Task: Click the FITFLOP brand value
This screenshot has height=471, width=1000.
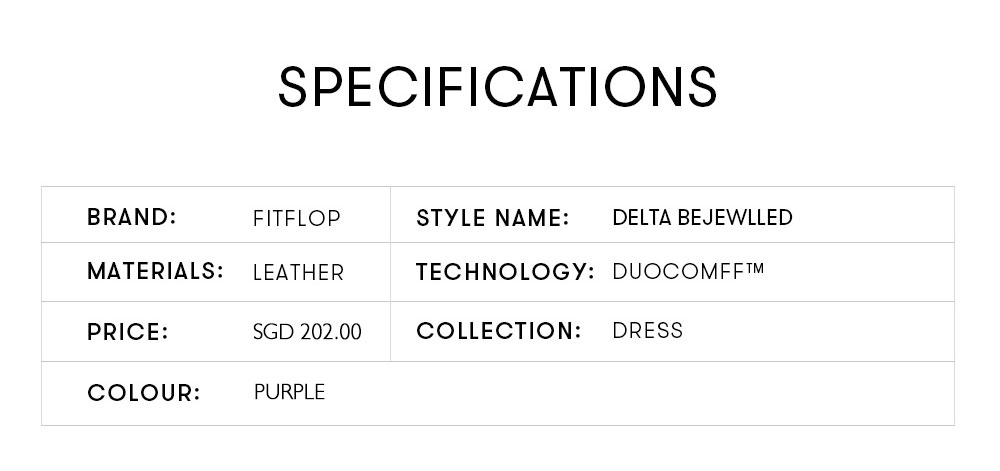Action: point(297,219)
